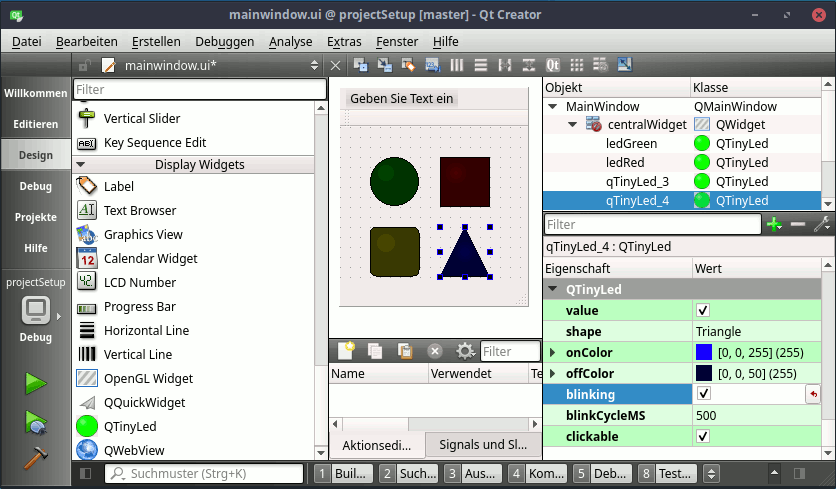Screen dimensions: 836x489
Task: Toggle the clickable property checkbox
Action: click(x=703, y=436)
